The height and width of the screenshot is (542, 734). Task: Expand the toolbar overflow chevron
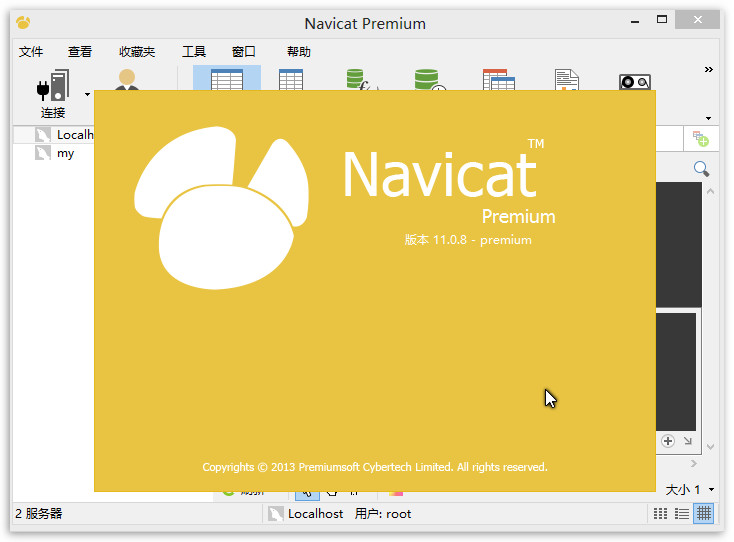pos(709,69)
